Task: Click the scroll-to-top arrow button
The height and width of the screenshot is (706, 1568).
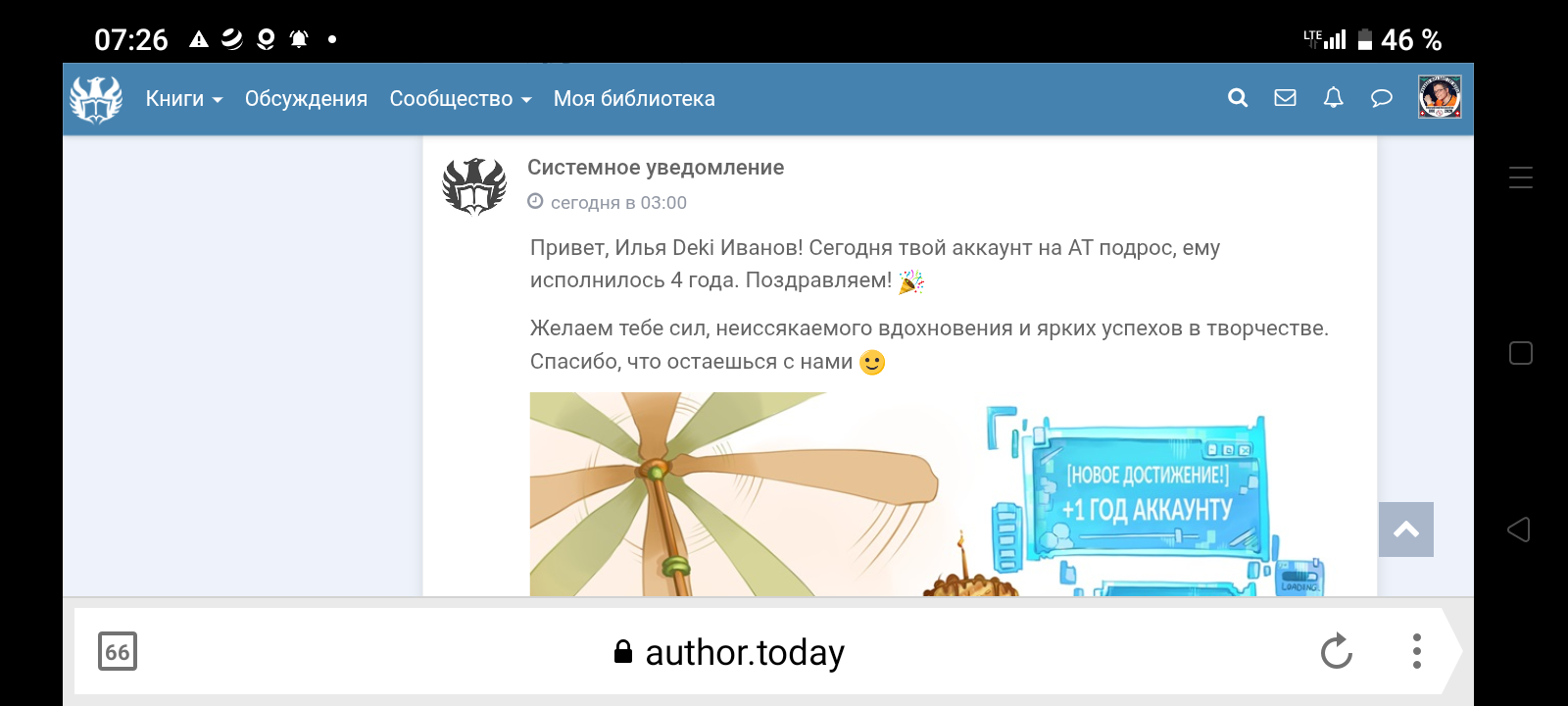Action: tap(1406, 529)
